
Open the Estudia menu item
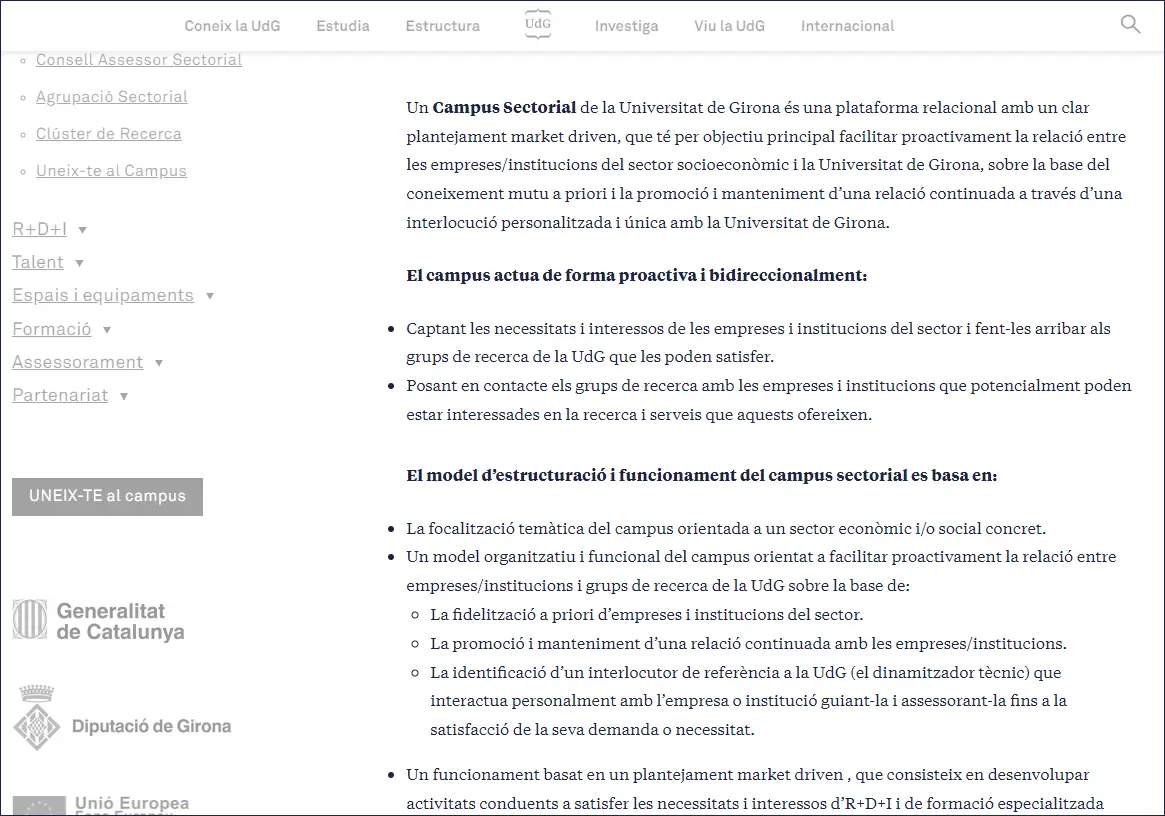[x=343, y=26]
